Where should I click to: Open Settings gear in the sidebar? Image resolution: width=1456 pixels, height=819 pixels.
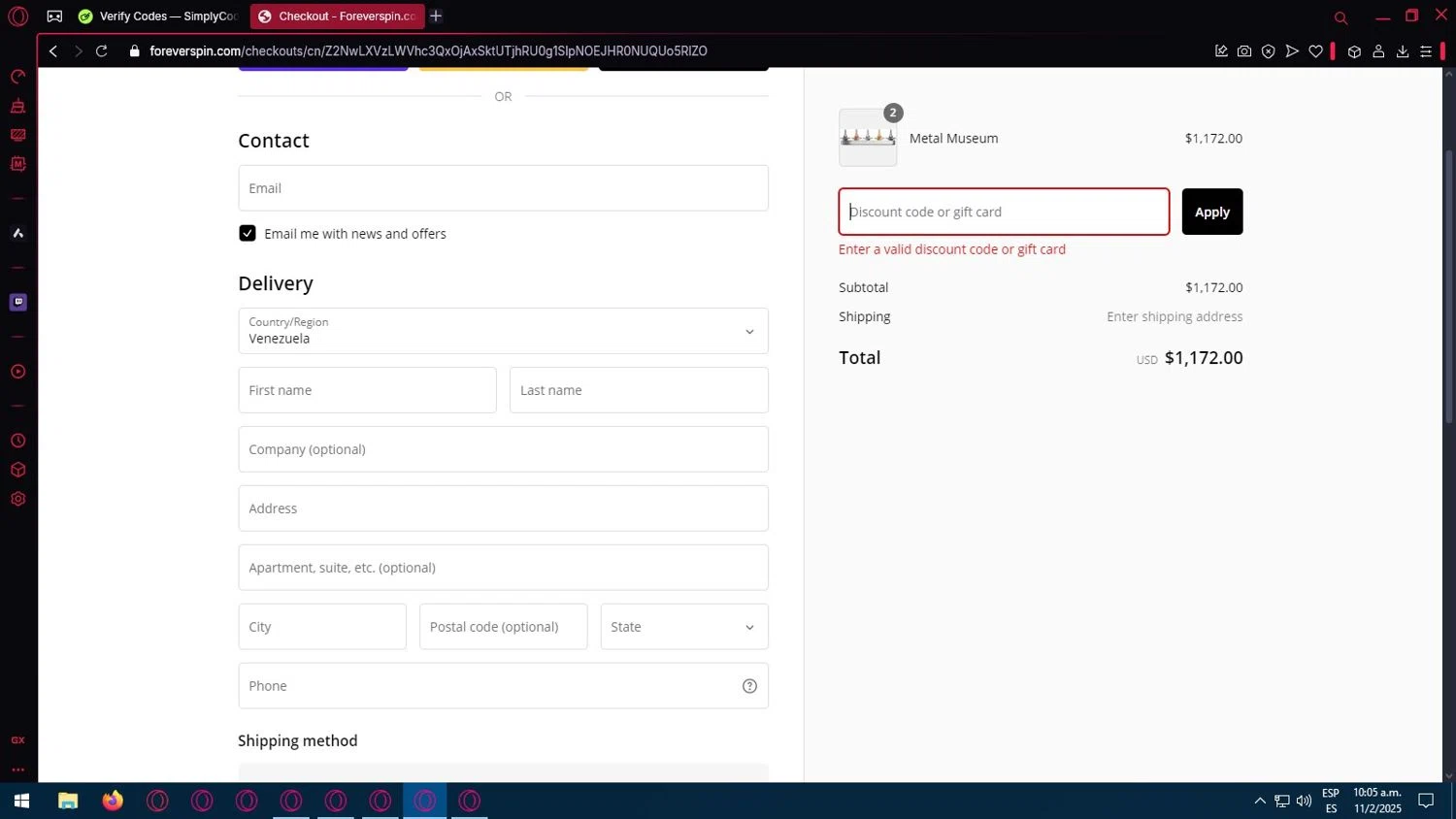point(17,499)
